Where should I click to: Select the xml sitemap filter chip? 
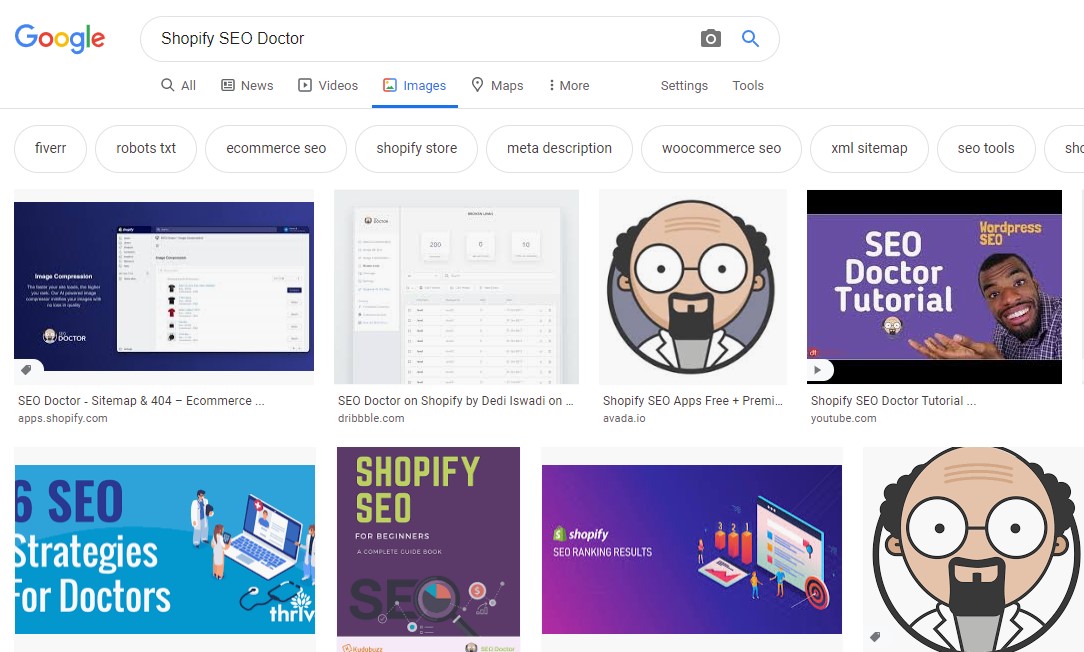pos(869,147)
